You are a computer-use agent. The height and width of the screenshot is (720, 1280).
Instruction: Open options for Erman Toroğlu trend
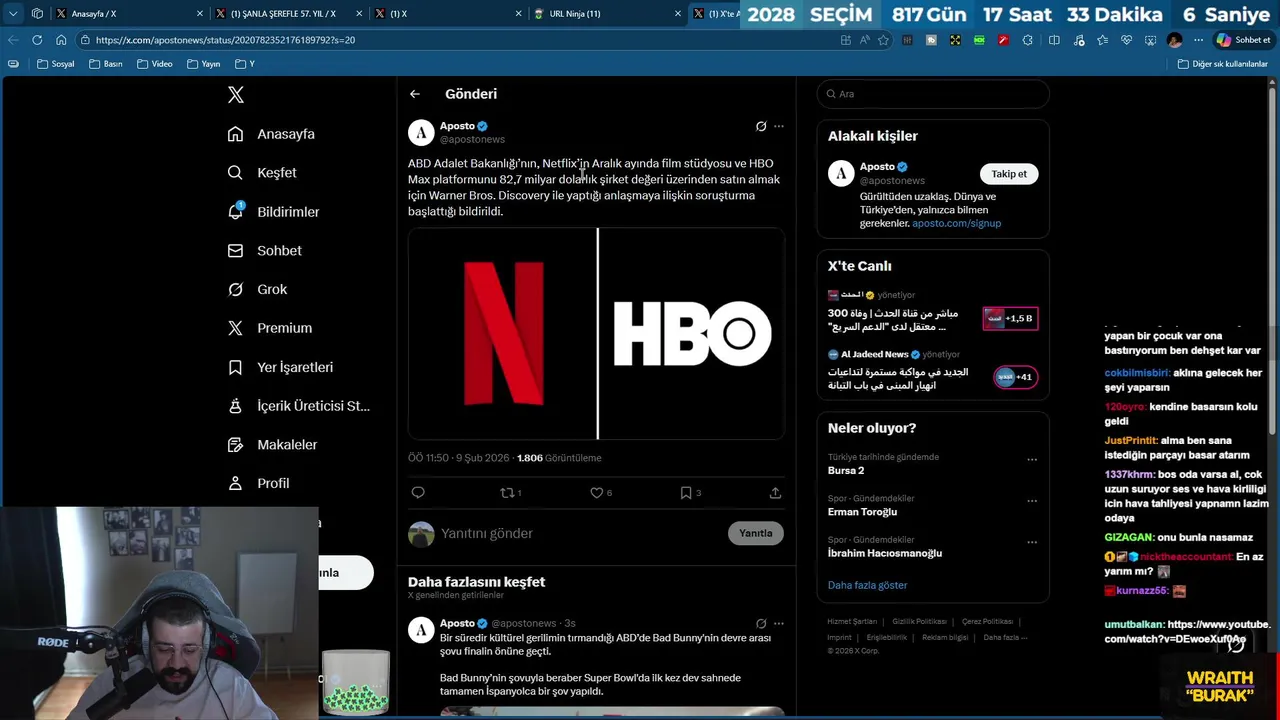pyautogui.click(x=1032, y=501)
